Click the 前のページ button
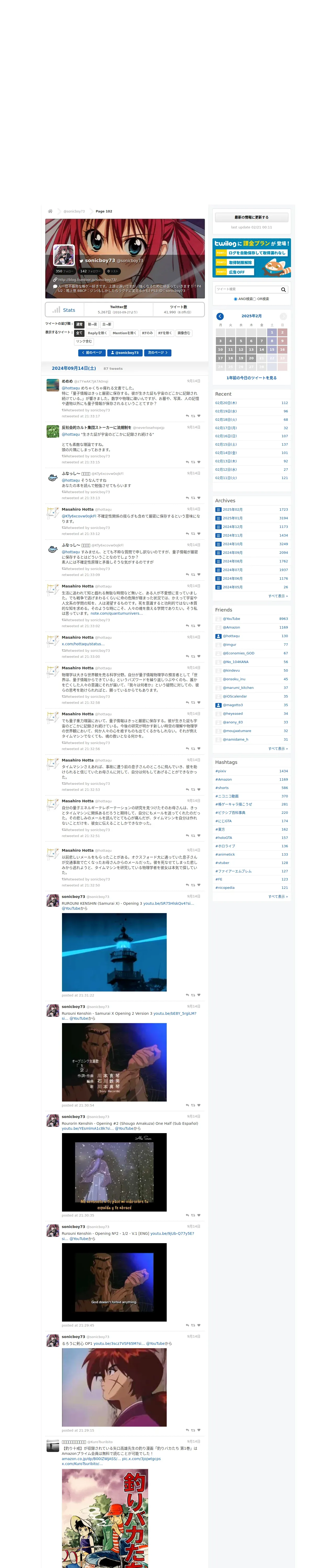The width and height of the screenshot is (336, 1568). (x=92, y=353)
